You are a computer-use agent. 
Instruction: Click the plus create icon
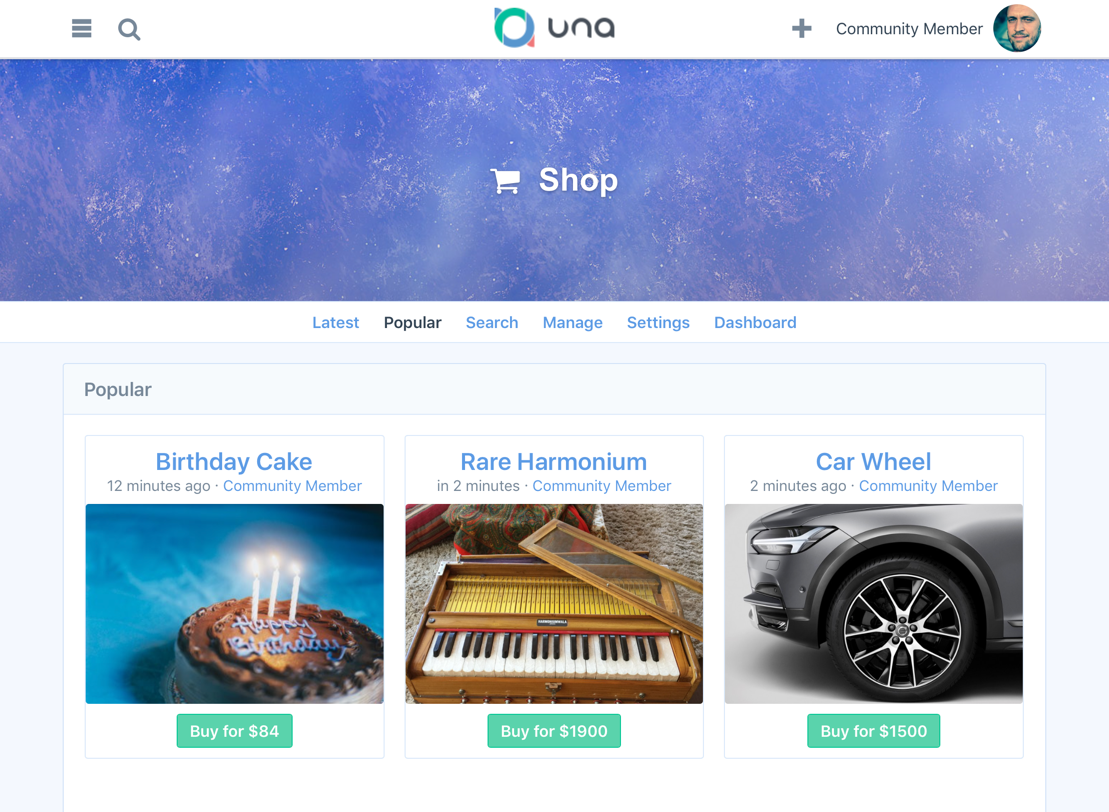click(801, 28)
